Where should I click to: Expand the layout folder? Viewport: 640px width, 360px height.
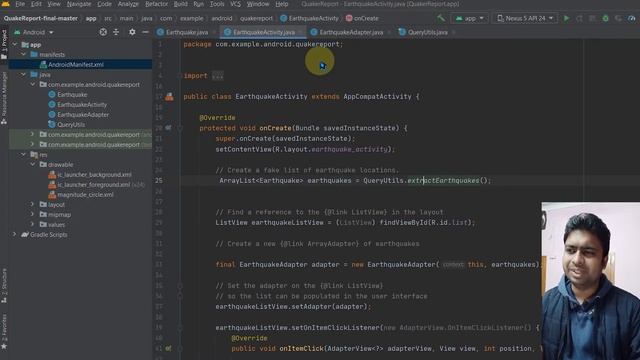pos(33,204)
